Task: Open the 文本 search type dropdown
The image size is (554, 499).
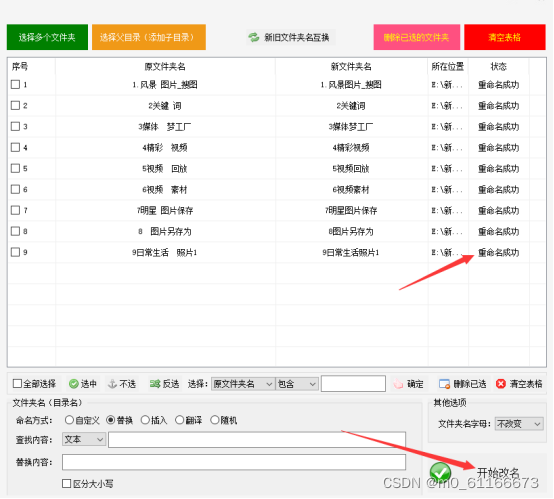Action: tap(84, 440)
